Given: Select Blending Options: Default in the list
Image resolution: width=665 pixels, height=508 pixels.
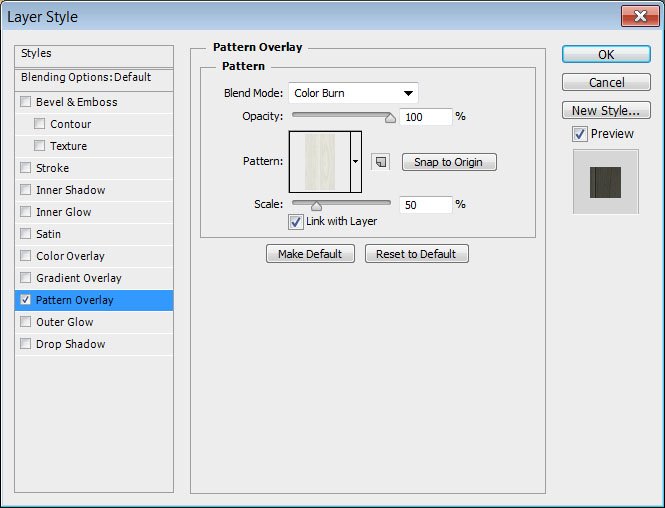Looking at the screenshot, I should 86,77.
